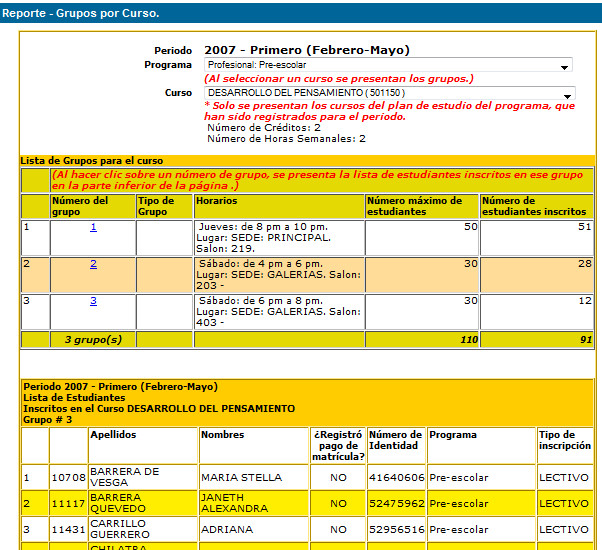602x550 pixels.
Task: Click the 'Reporte - Grupos por Curso.' title
Action: pos(81,13)
